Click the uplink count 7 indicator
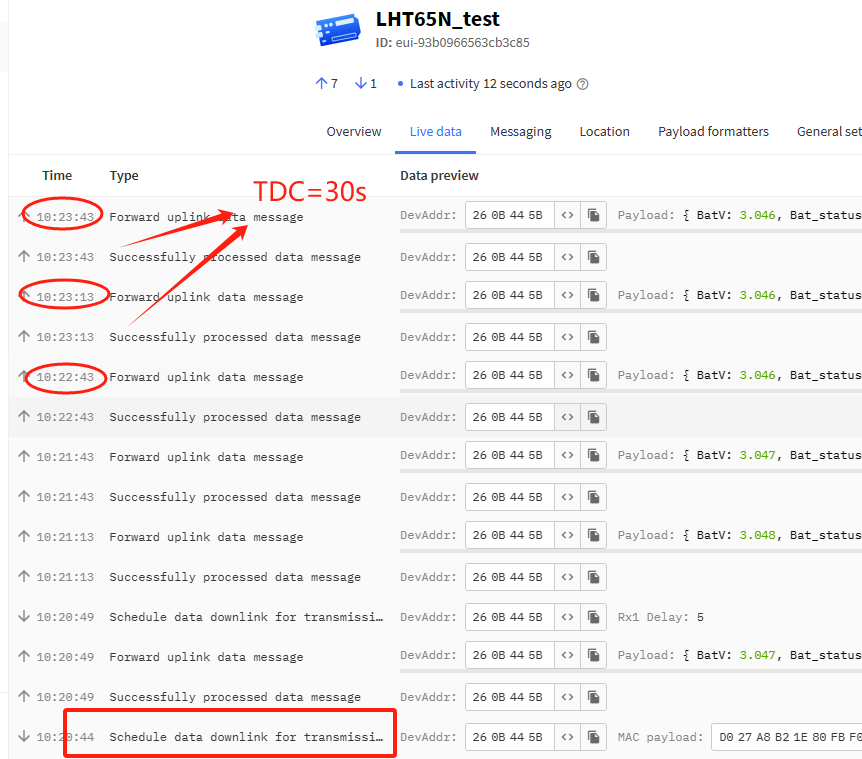The height and width of the screenshot is (759, 862). tap(327, 84)
